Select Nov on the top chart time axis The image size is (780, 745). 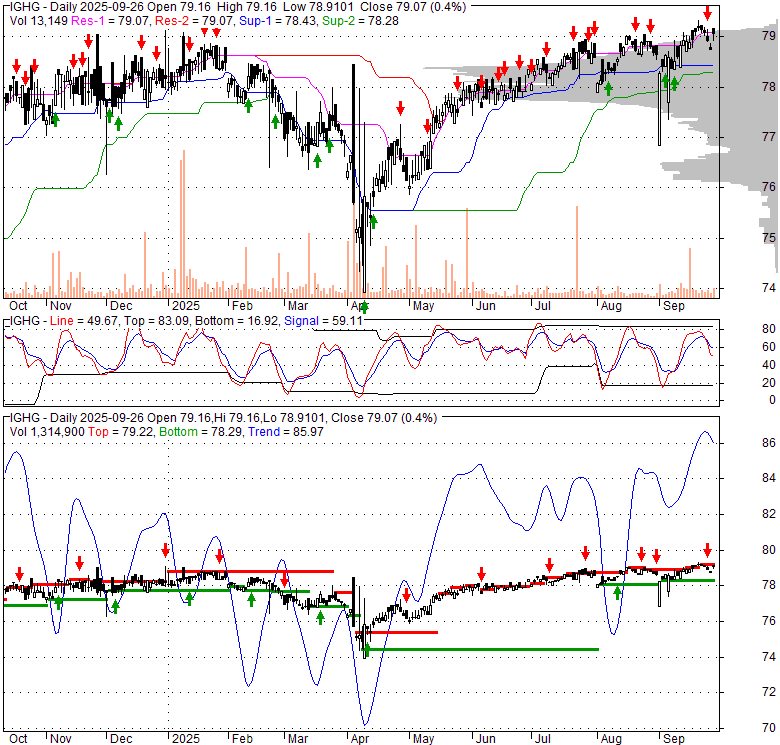[61, 306]
